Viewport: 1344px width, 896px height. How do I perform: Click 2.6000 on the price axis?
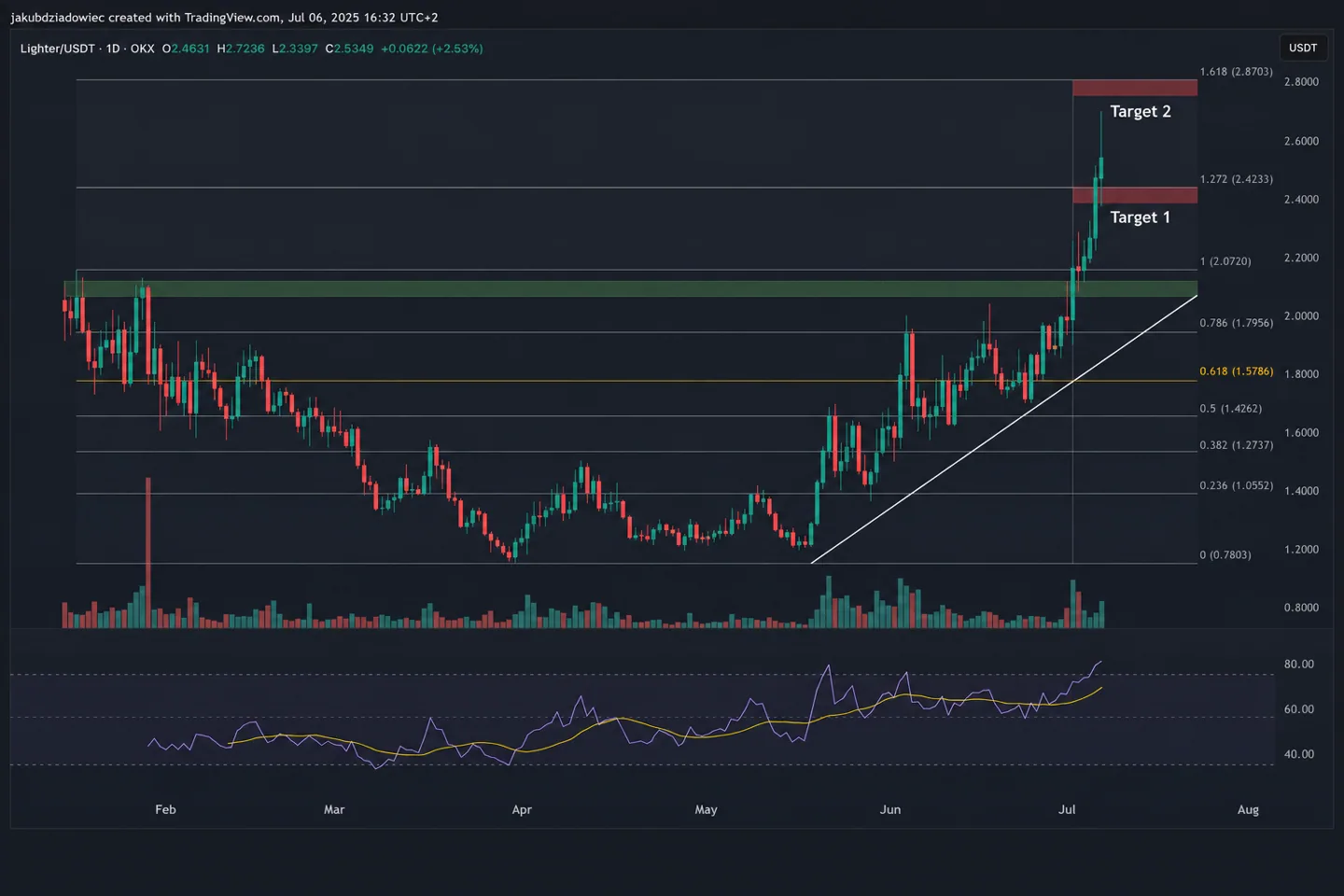1302,142
